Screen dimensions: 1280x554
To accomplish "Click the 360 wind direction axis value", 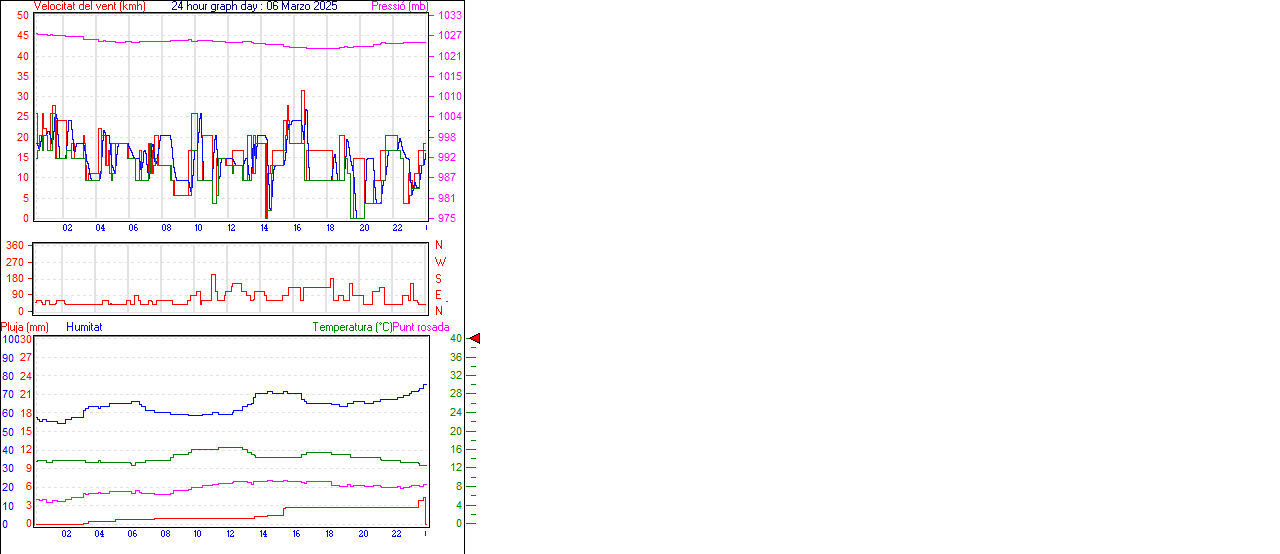I will [x=15, y=245].
